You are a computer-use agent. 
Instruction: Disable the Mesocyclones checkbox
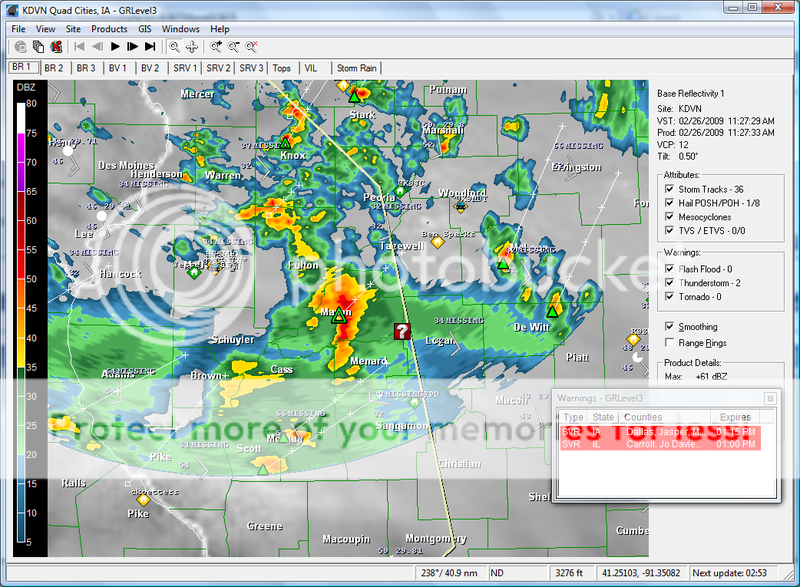[x=669, y=217]
